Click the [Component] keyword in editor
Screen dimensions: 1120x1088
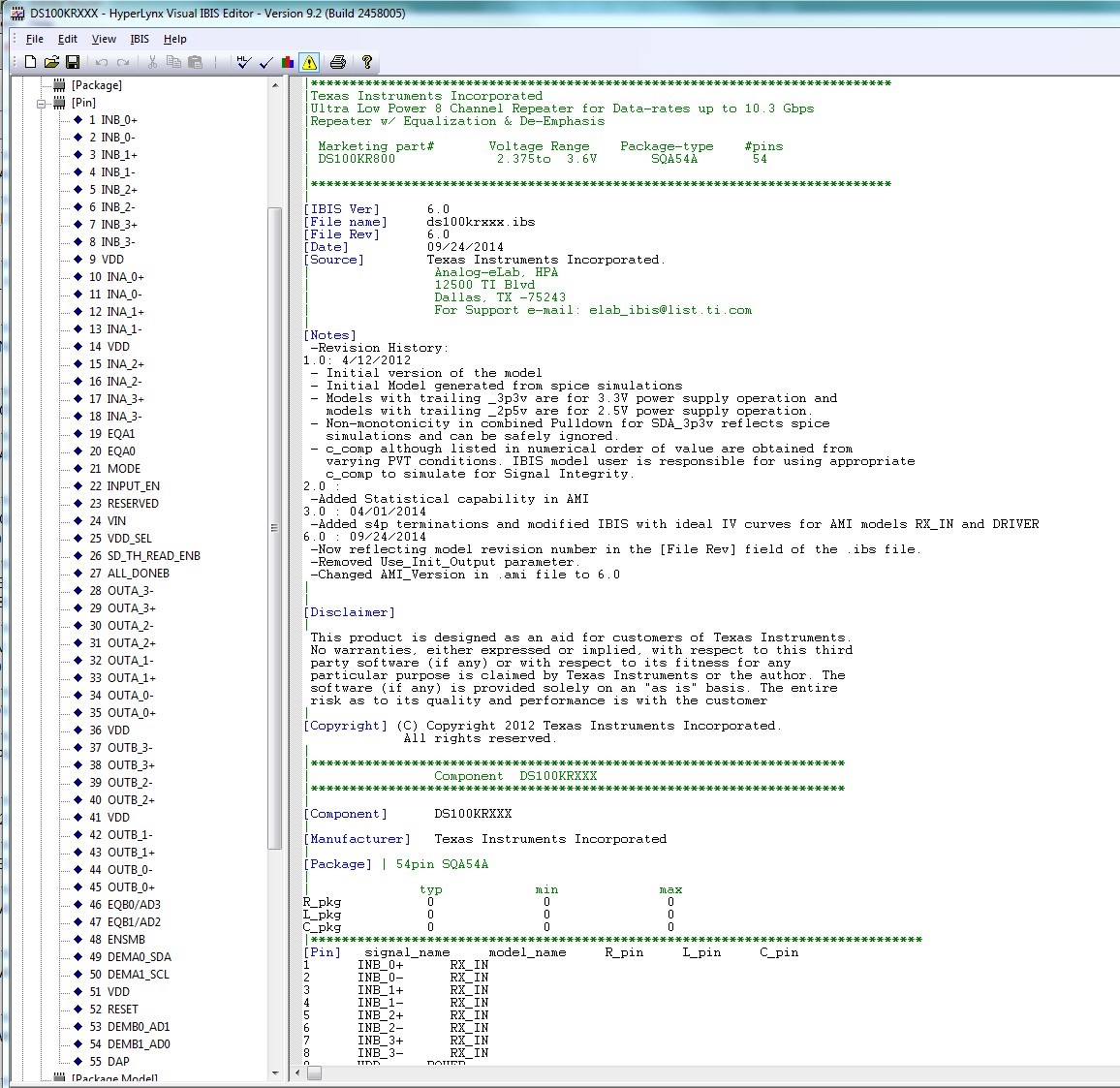345,814
